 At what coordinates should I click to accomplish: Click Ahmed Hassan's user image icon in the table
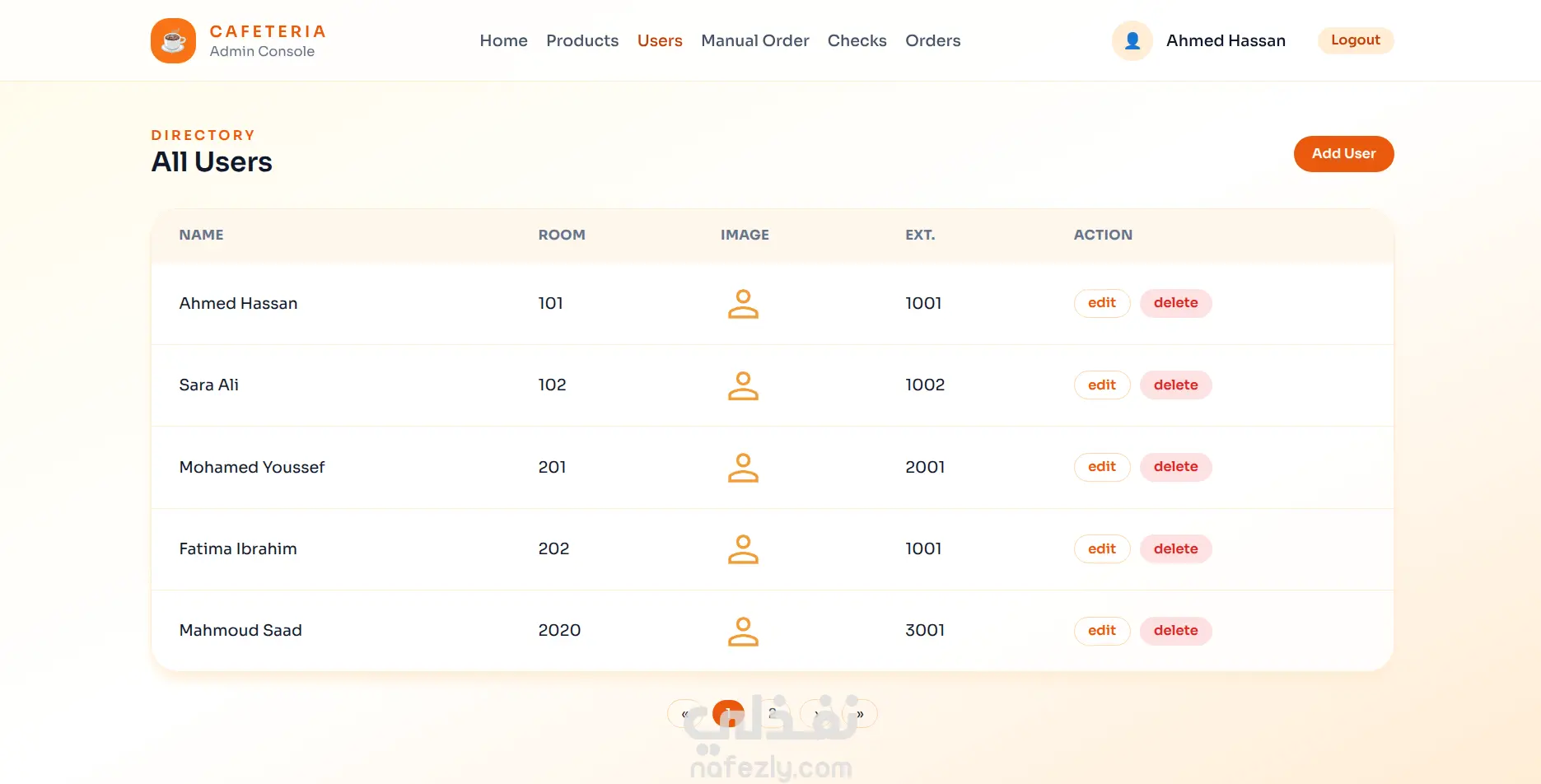(x=743, y=304)
